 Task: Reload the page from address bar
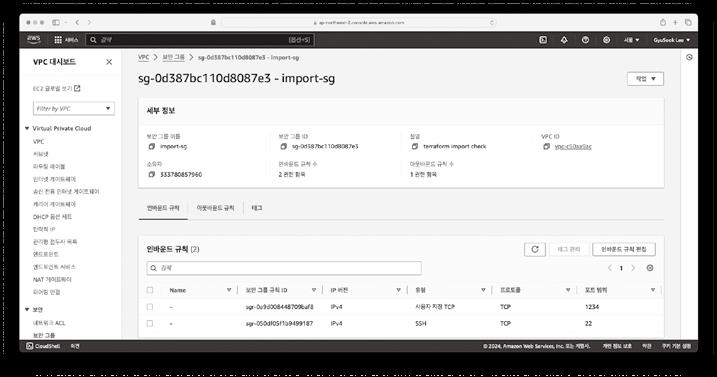click(x=492, y=22)
